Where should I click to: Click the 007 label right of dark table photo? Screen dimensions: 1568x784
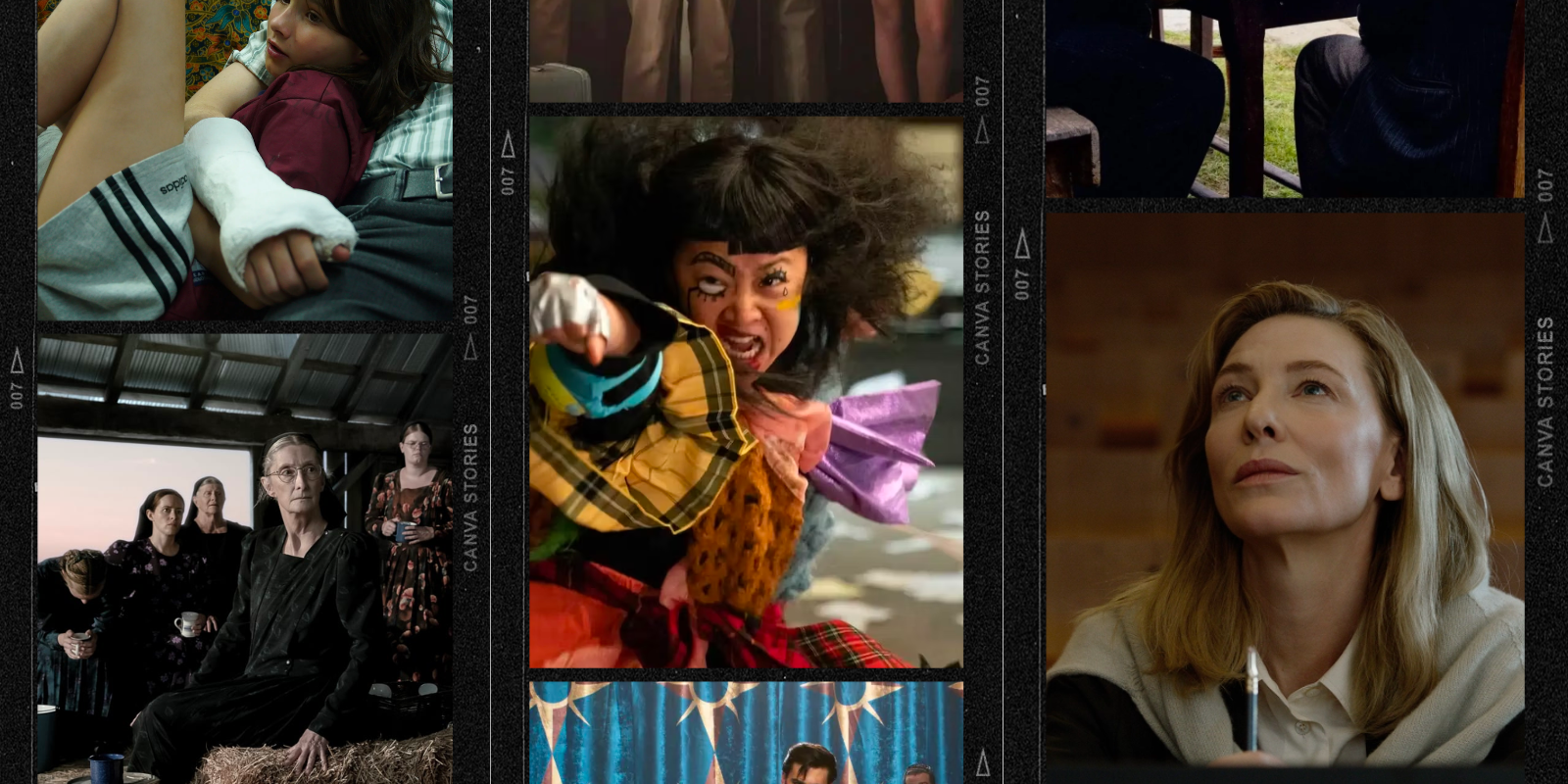click(1545, 185)
